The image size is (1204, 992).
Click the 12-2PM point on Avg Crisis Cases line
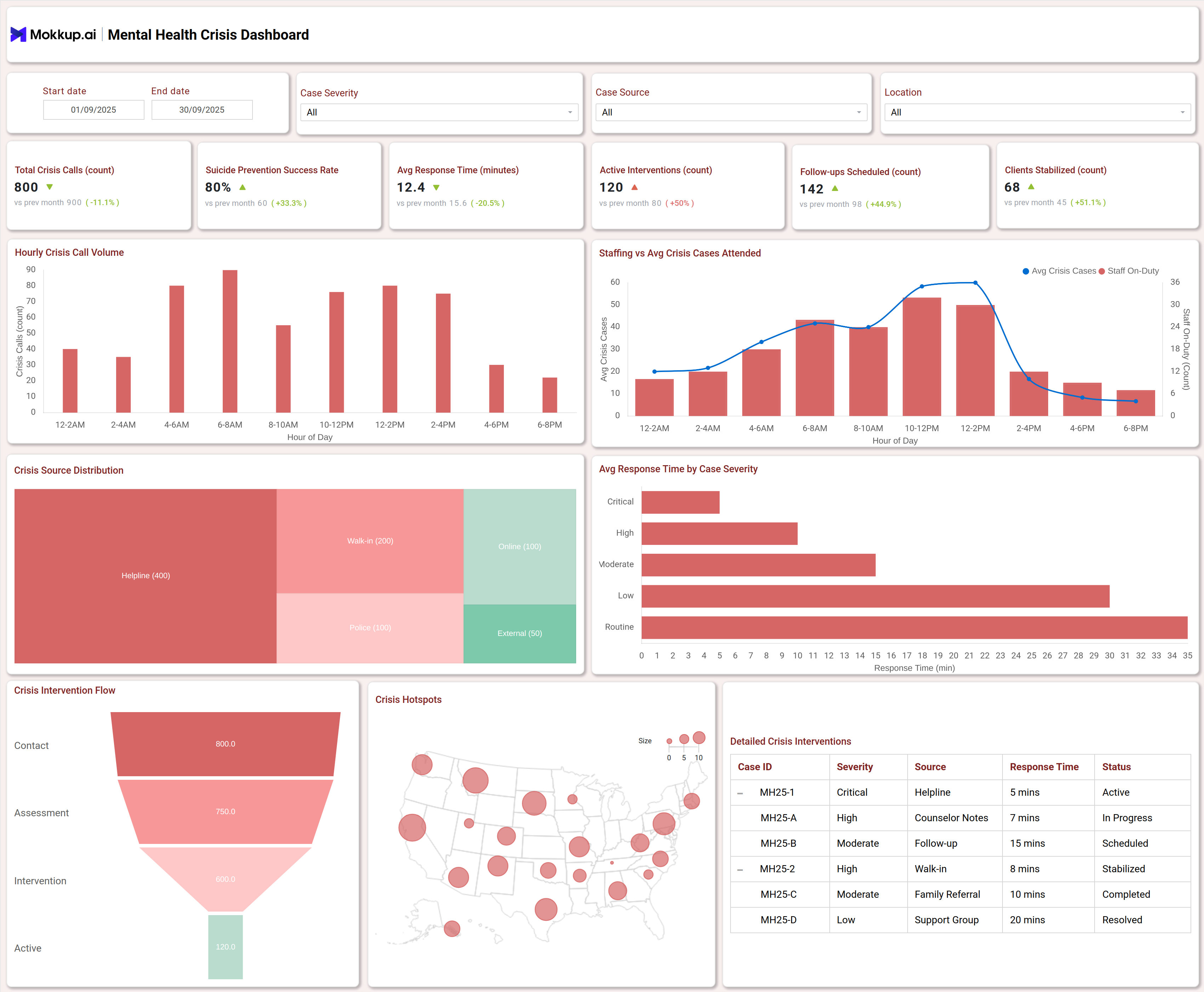[976, 283]
